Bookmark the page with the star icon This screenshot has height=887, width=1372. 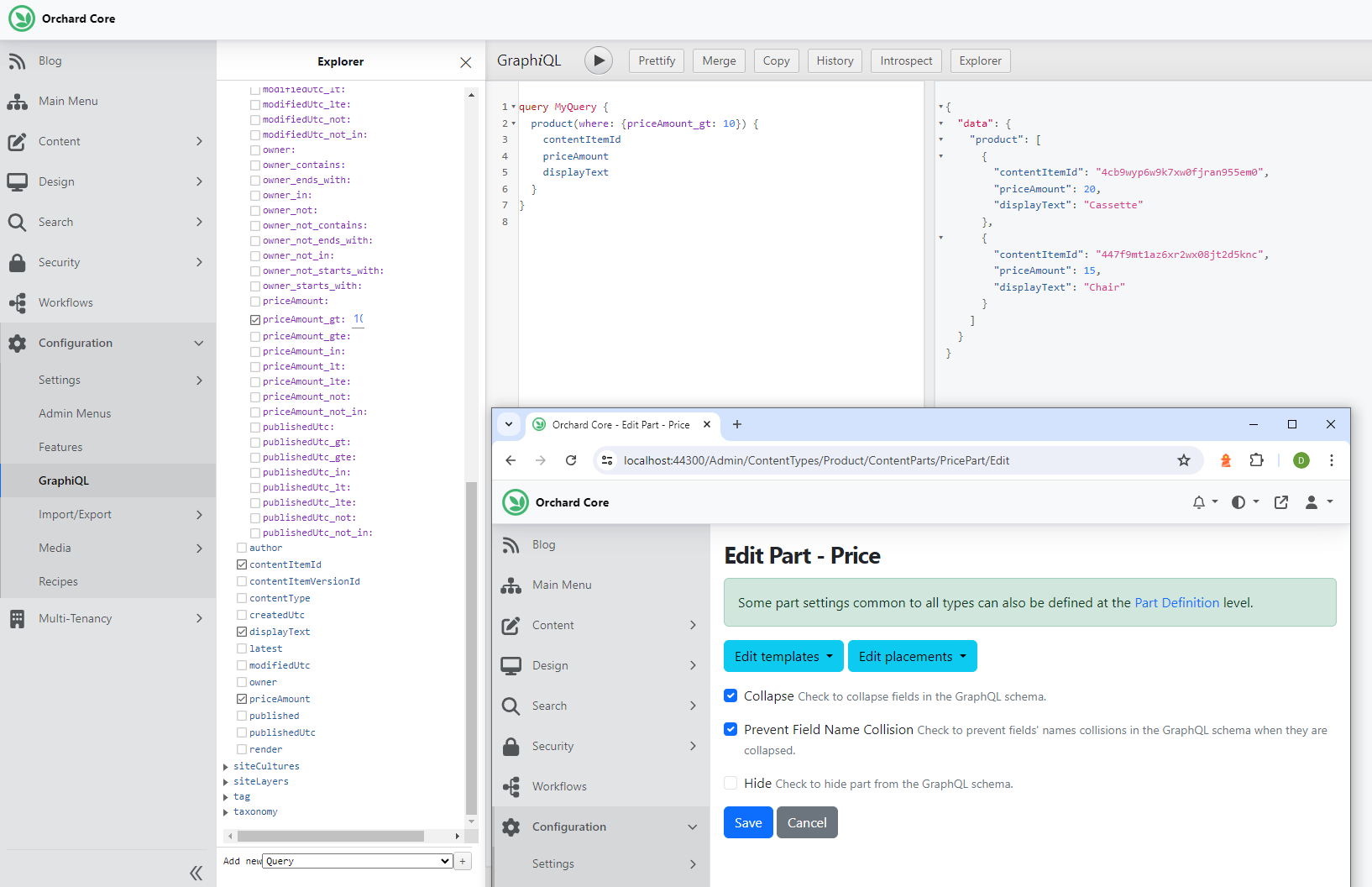1184,460
